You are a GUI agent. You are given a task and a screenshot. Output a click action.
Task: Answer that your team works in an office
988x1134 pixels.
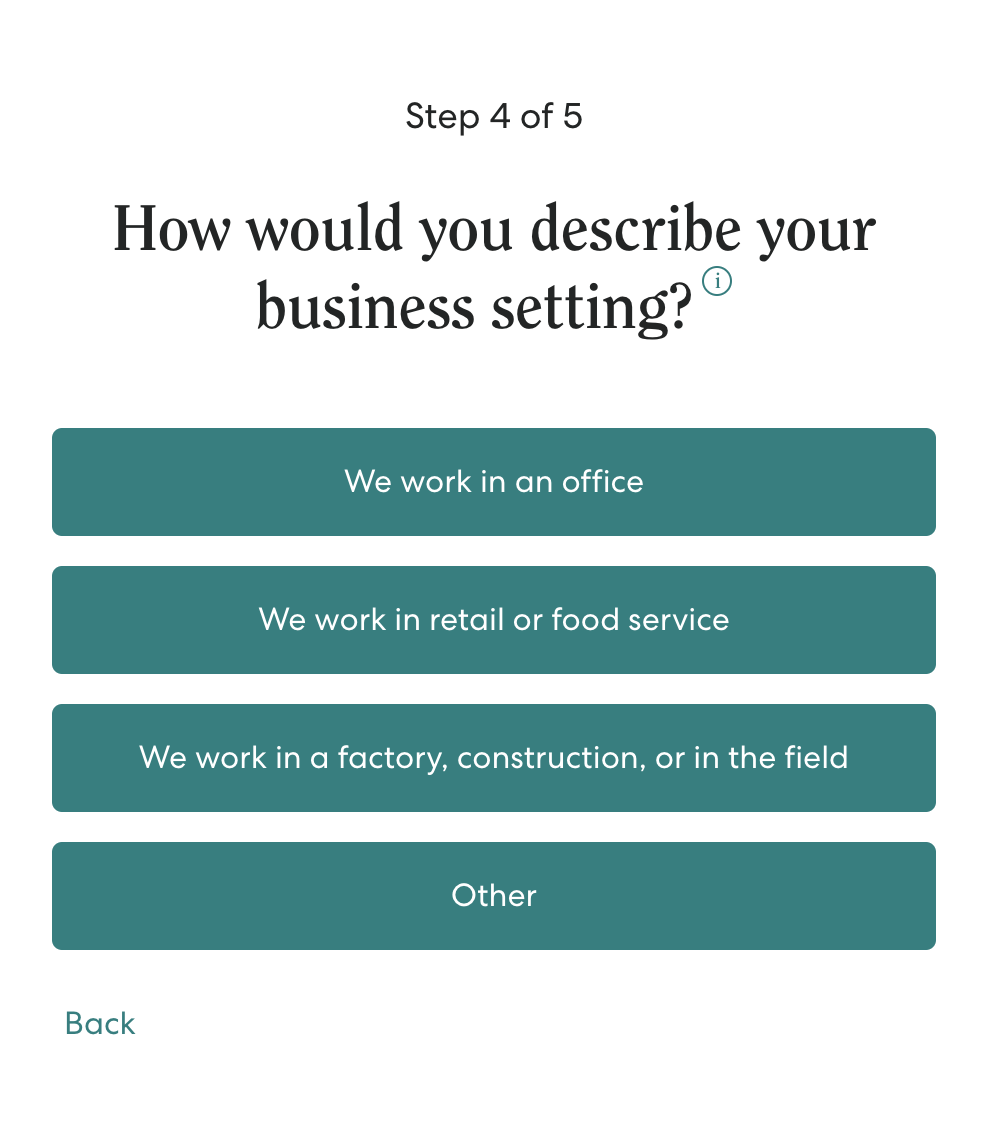[x=494, y=482]
